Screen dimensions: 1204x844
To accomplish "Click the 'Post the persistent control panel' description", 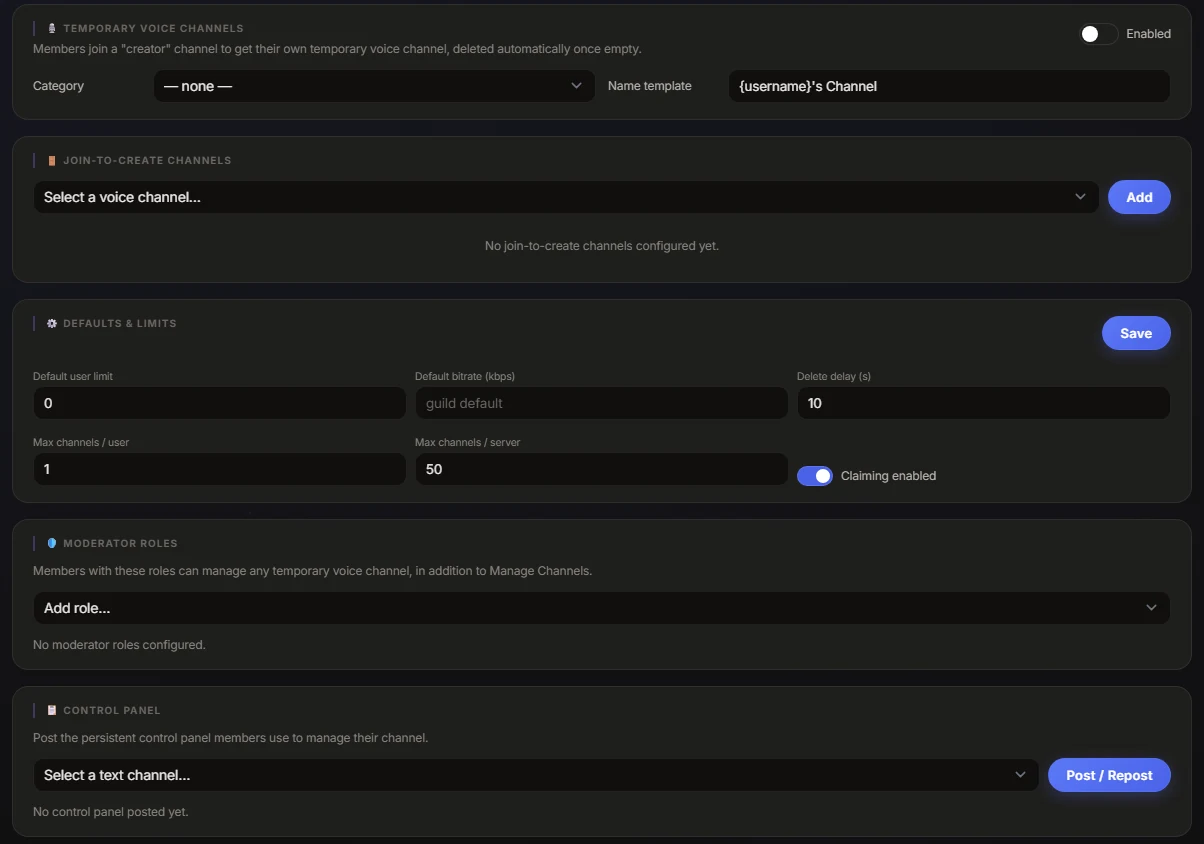I will point(230,738).
